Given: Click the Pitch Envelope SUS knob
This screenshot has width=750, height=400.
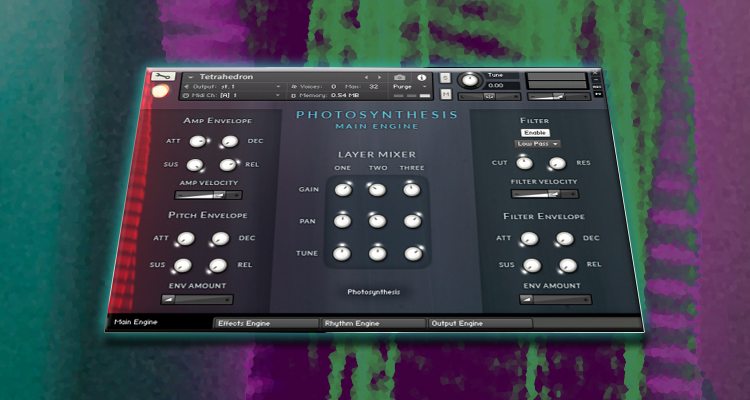Looking at the screenshot, I should click(183, 265).
